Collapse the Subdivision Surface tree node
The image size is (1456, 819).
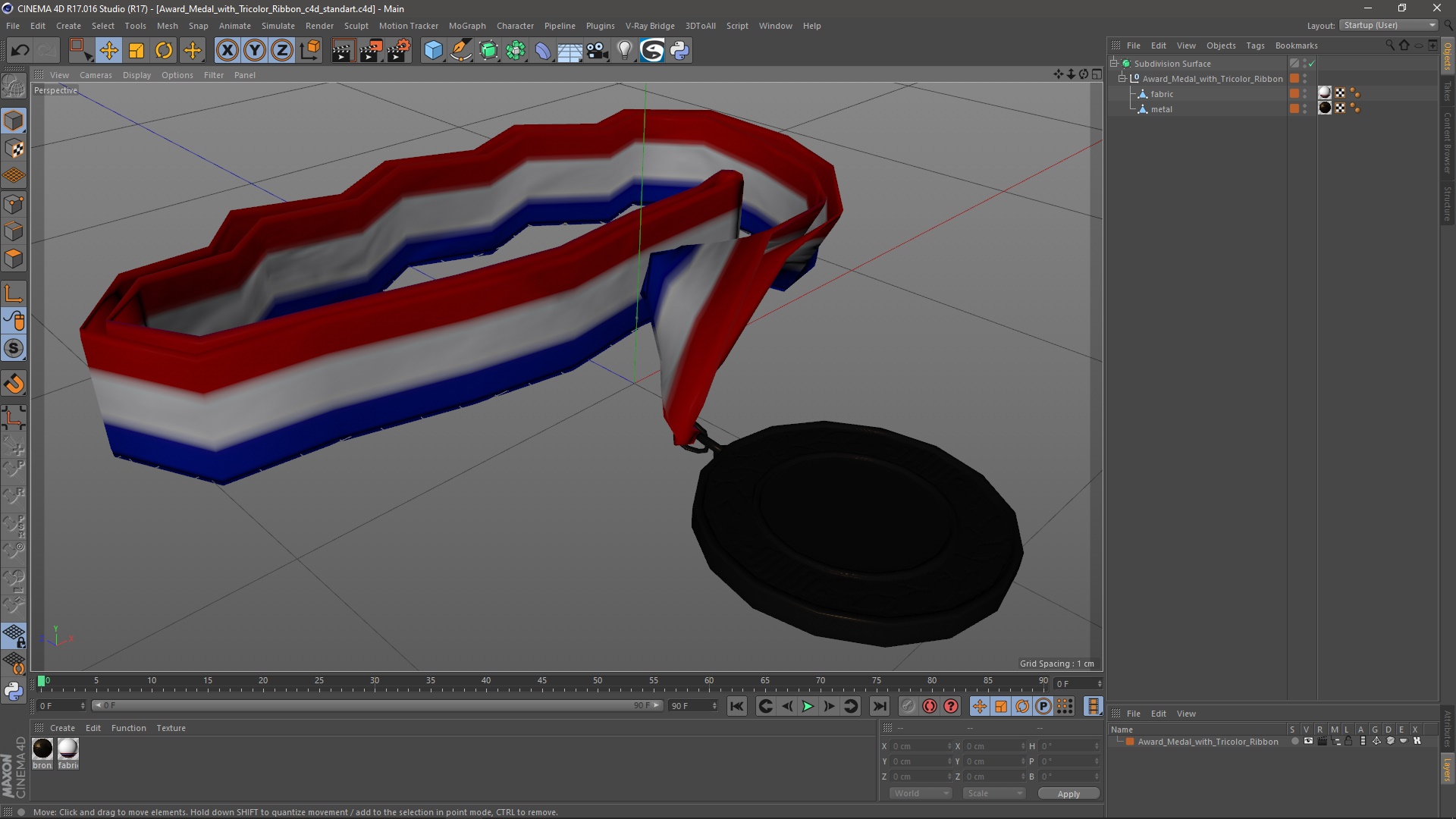tap(1114, 64)
